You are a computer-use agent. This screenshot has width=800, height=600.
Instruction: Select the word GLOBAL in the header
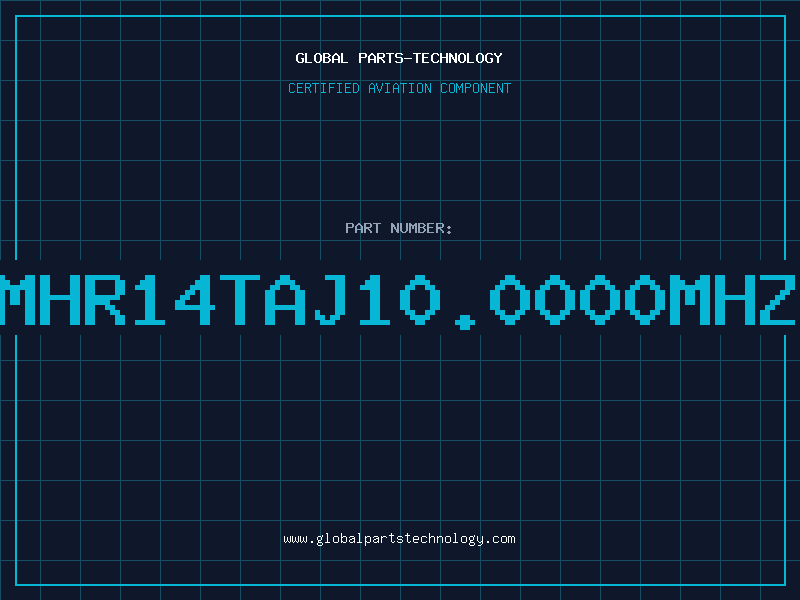(x=321, y=58)
